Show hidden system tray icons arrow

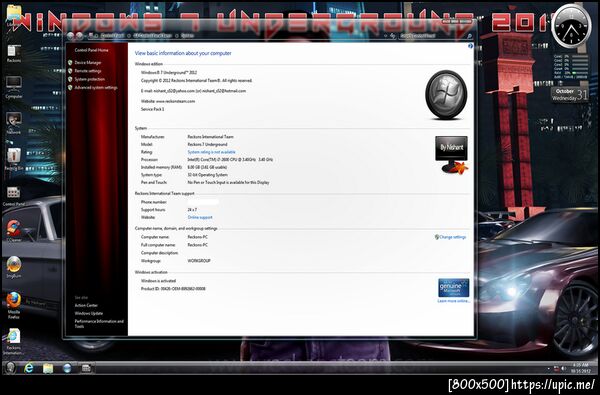(548, 369)
